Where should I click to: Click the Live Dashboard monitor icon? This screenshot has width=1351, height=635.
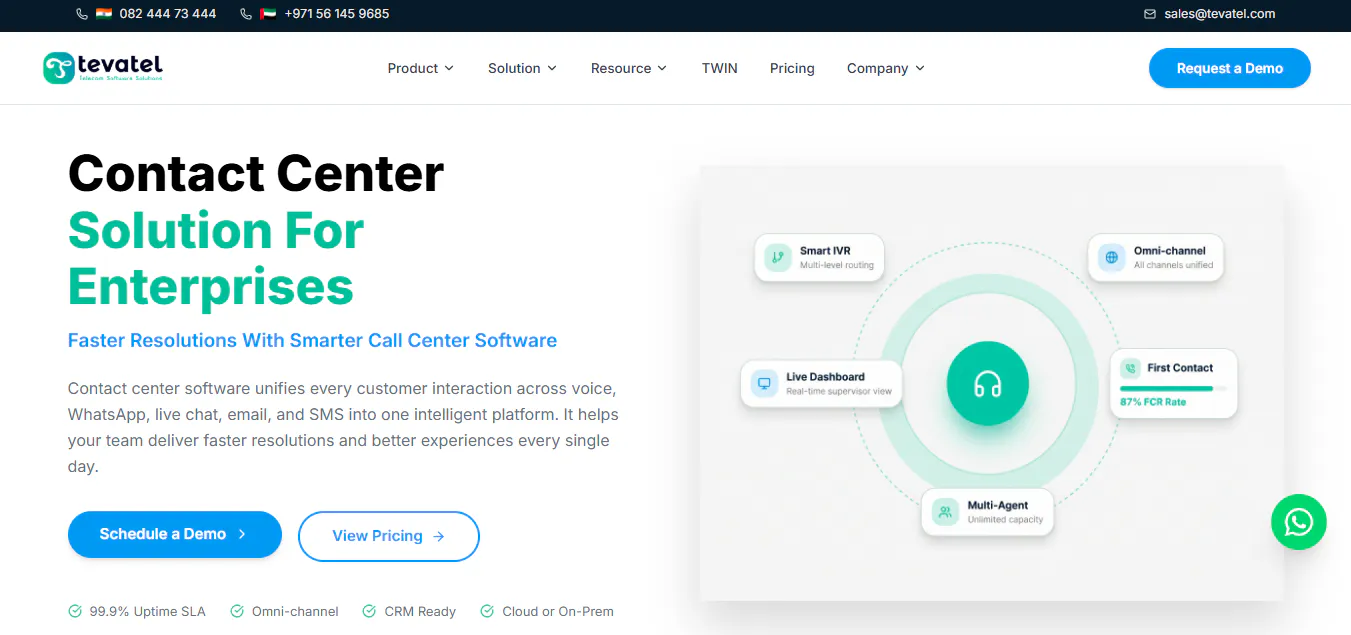[x=765, y=383]
